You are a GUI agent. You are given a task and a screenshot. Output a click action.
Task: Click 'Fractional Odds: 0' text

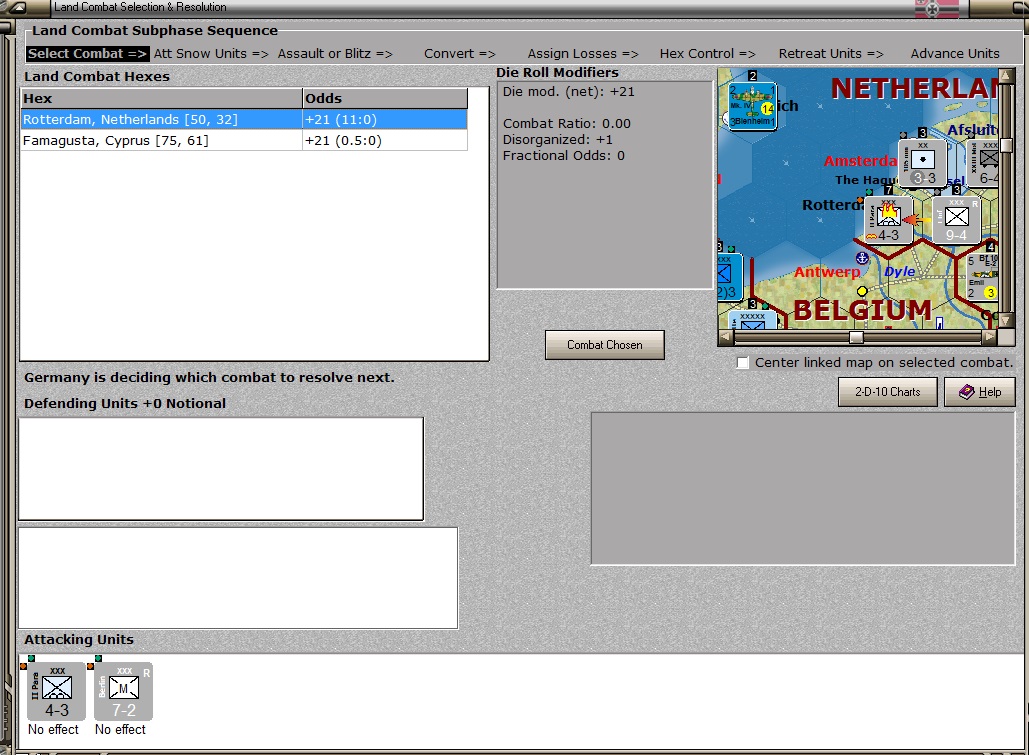point(564,156)
